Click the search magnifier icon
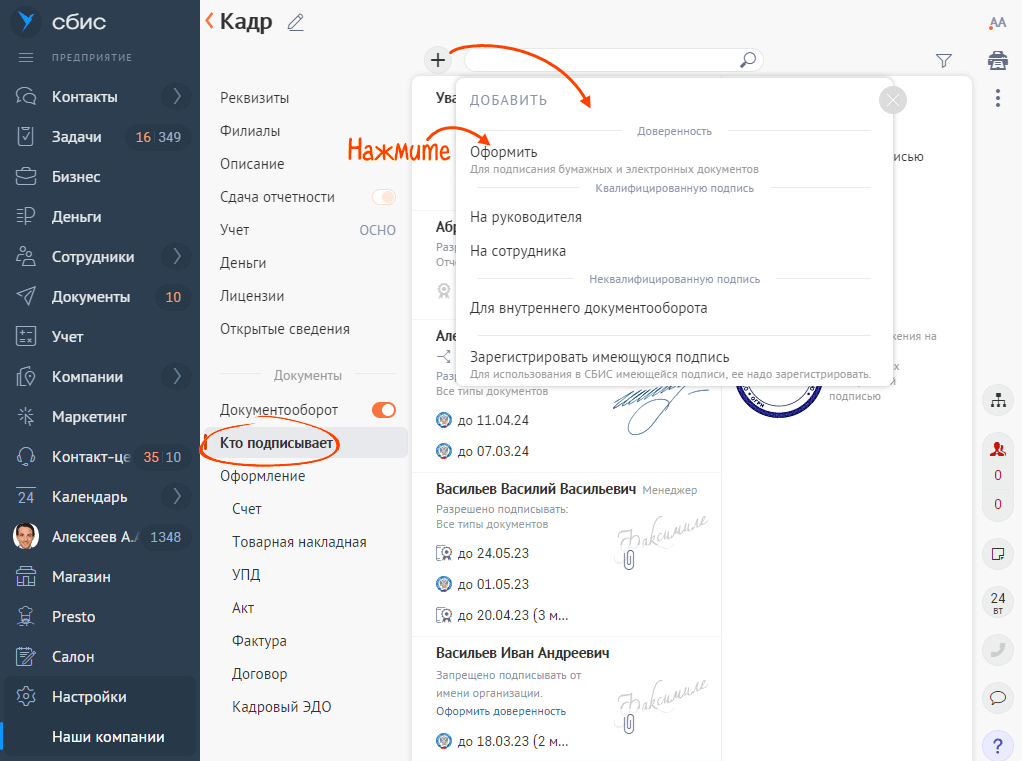Image resolution: width=1022 pixels, height=761 pixels. tap(748, 60)
